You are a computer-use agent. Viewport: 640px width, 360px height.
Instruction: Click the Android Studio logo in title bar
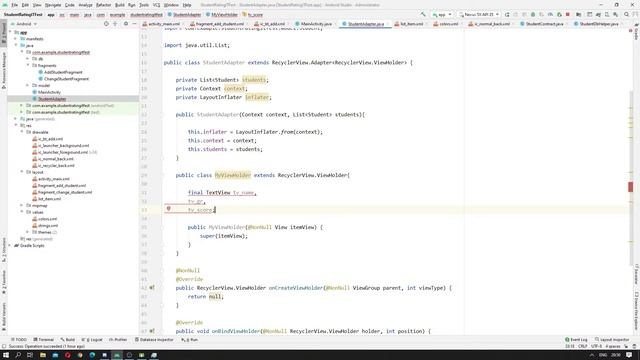pos(5,5)
